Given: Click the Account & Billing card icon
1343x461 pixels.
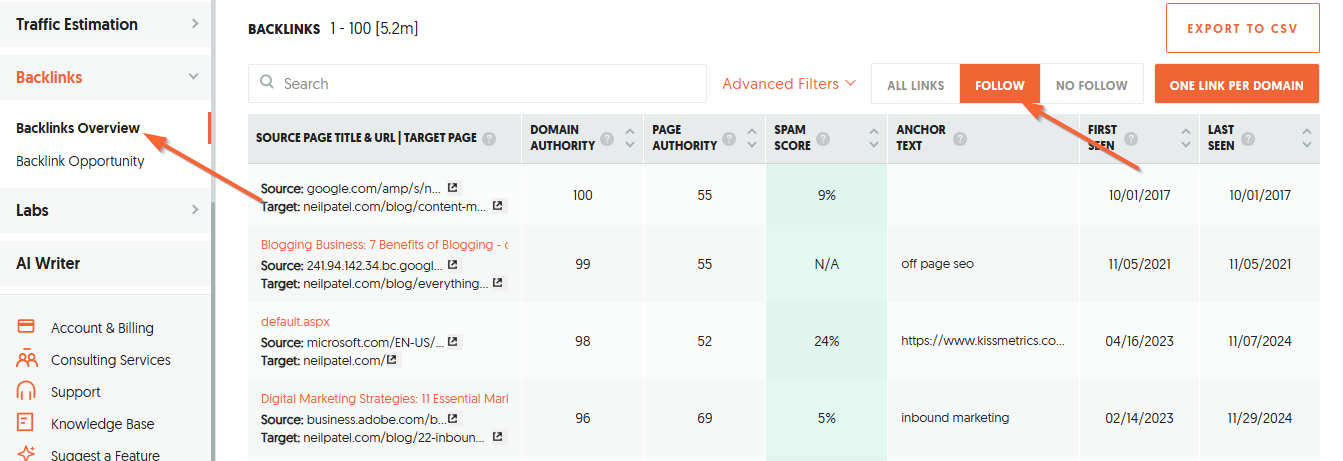Looking at the screenshot, I should [27, 327].
